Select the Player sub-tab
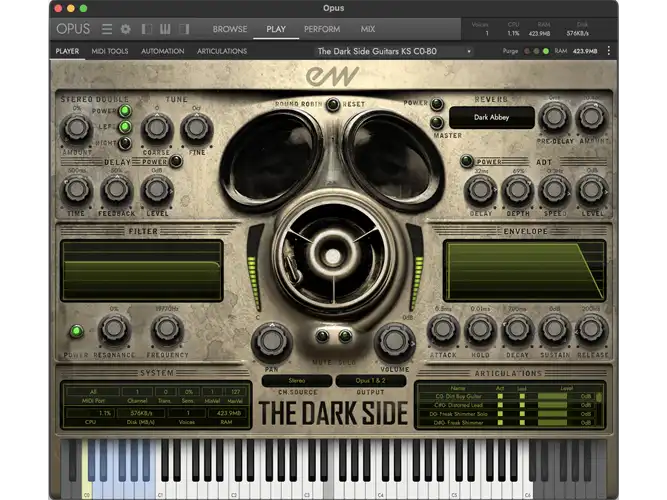Screen dimensions: 667x500 tap(67, 51)
